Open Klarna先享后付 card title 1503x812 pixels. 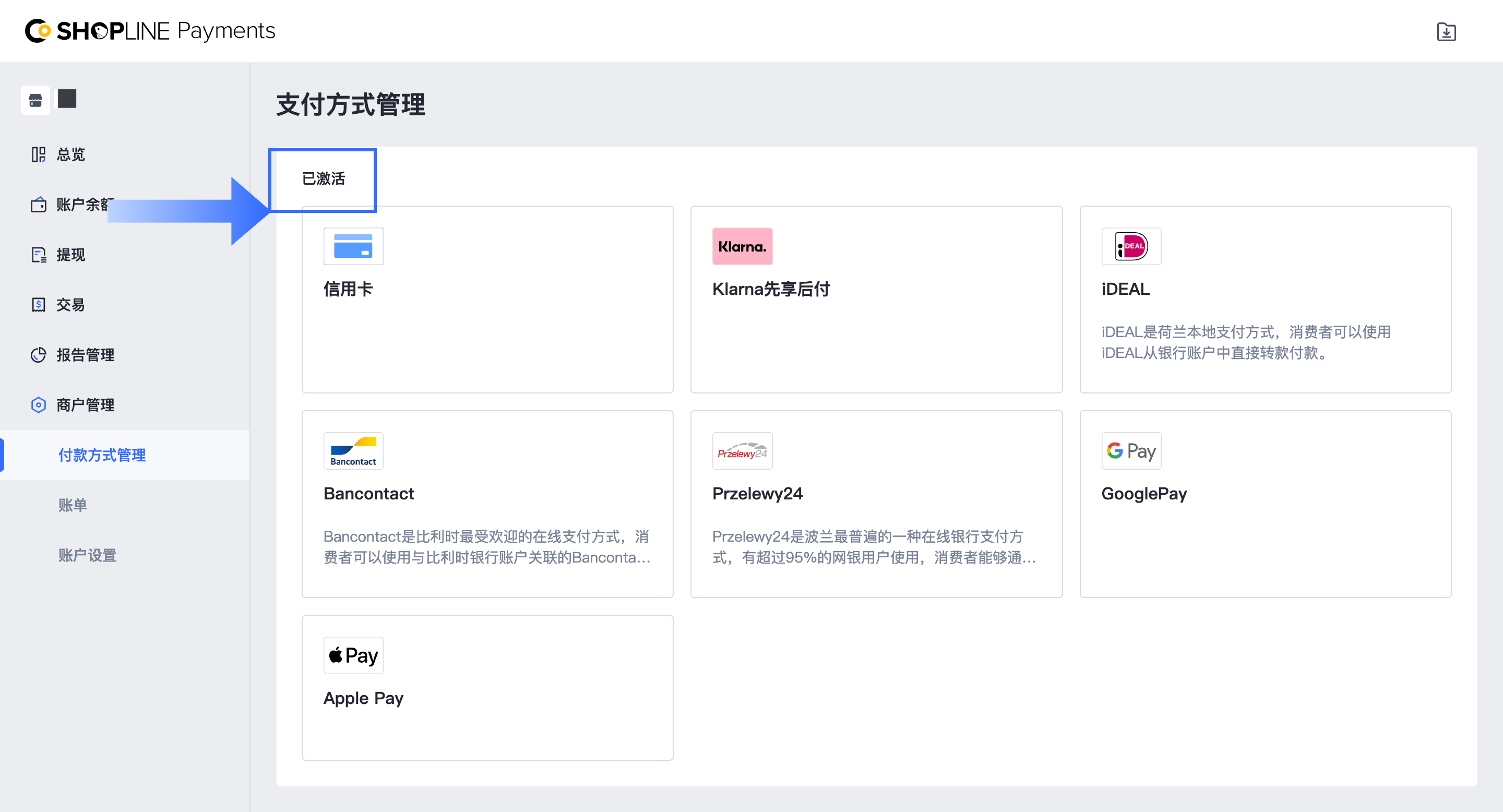tap(771, 289)
